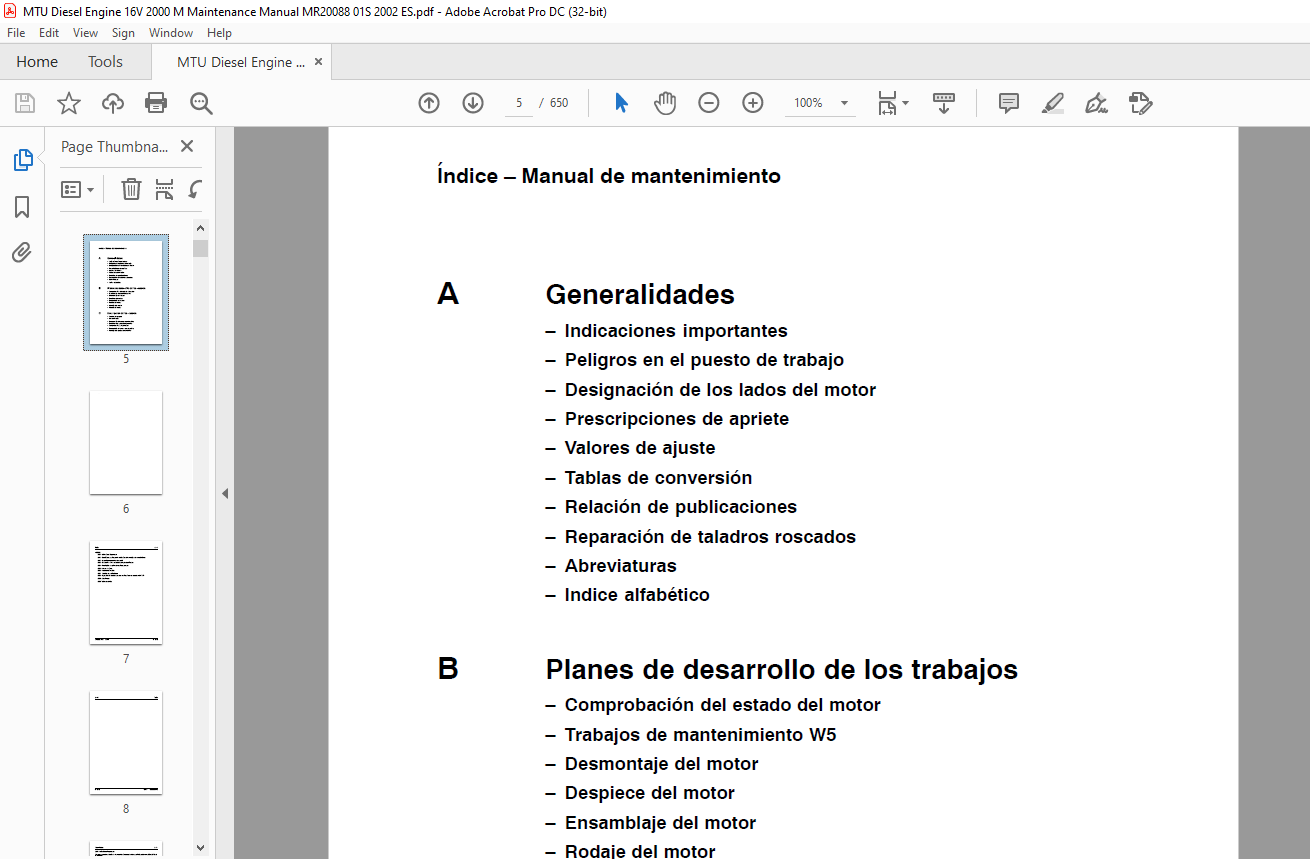1310x859 pixels.
Task: Click the Save file icon
Action: click(x=25, y=103)
